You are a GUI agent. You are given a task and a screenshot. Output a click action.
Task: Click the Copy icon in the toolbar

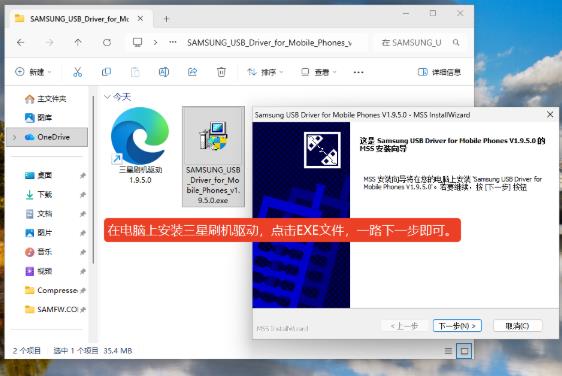coord(106,72)
